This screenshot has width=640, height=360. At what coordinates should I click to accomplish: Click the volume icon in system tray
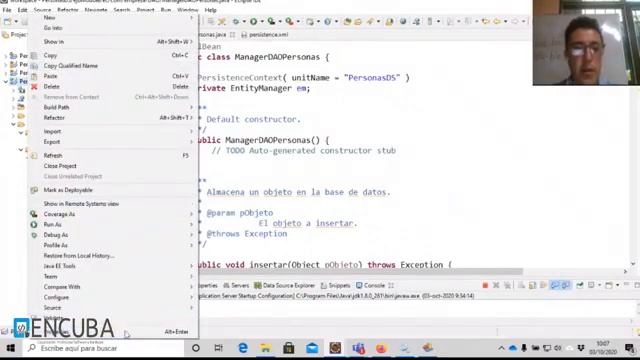coord(558,348)
